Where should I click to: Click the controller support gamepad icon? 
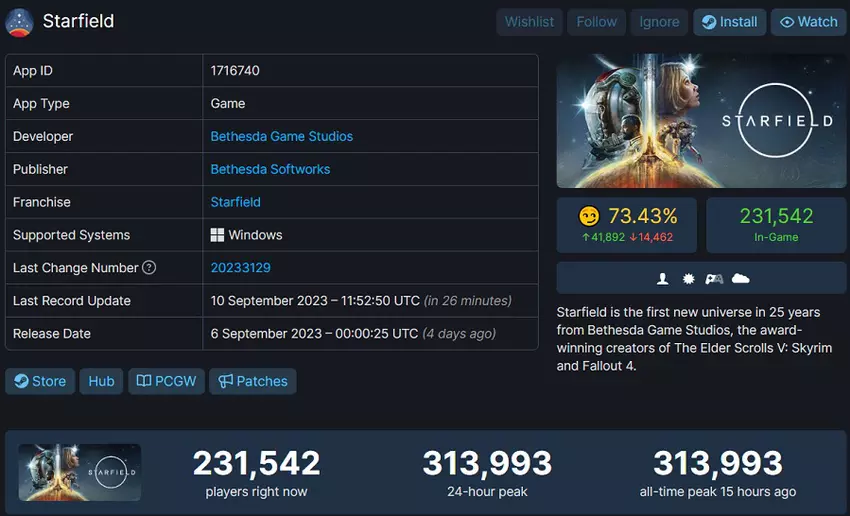point(714,278)
